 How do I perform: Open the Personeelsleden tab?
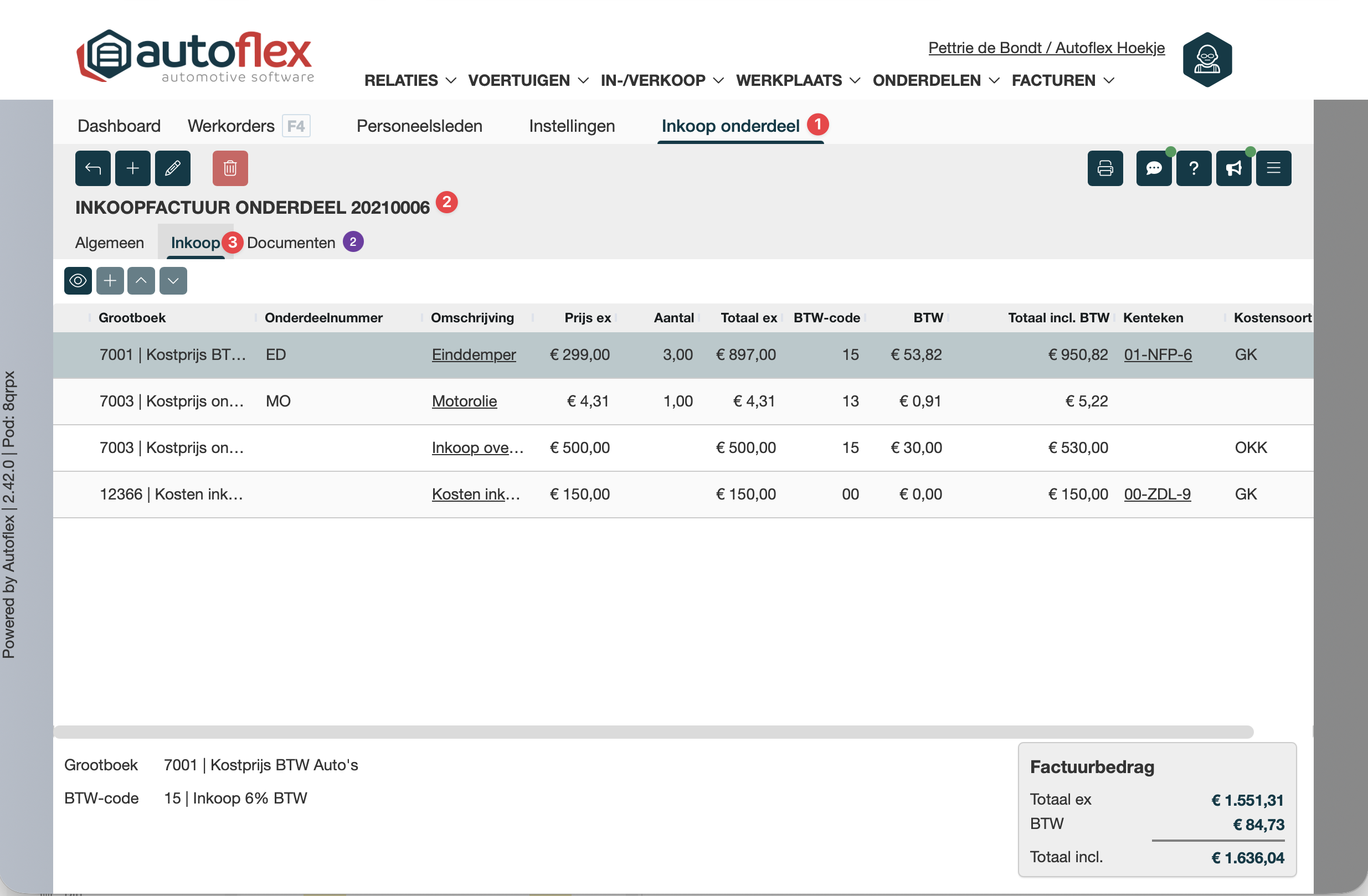pyautogui.click(x=420, y=126)
